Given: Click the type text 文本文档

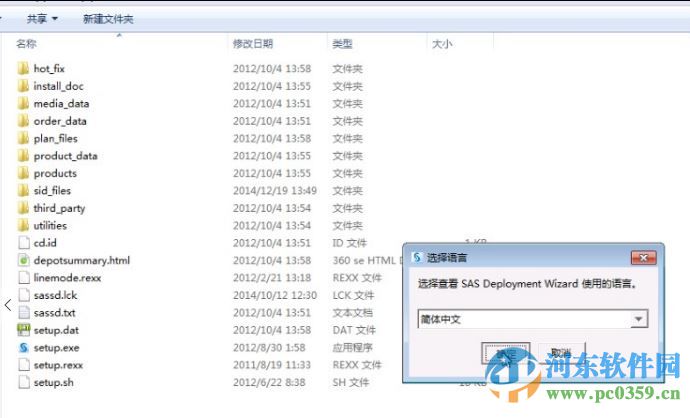Looking at the screenshot, I should tap(352, 313).
